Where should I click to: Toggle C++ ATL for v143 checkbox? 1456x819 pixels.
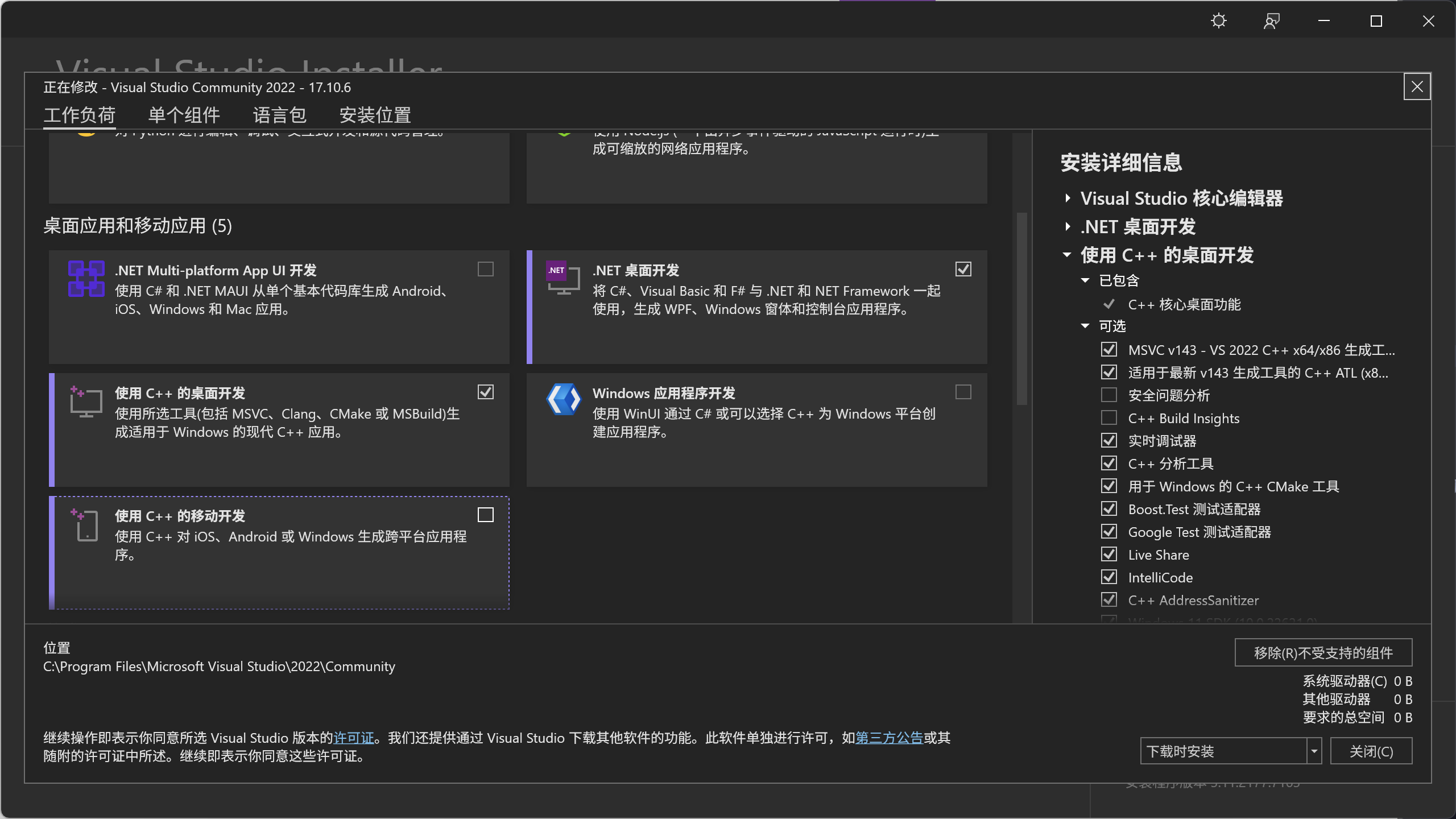(1109, 372)
